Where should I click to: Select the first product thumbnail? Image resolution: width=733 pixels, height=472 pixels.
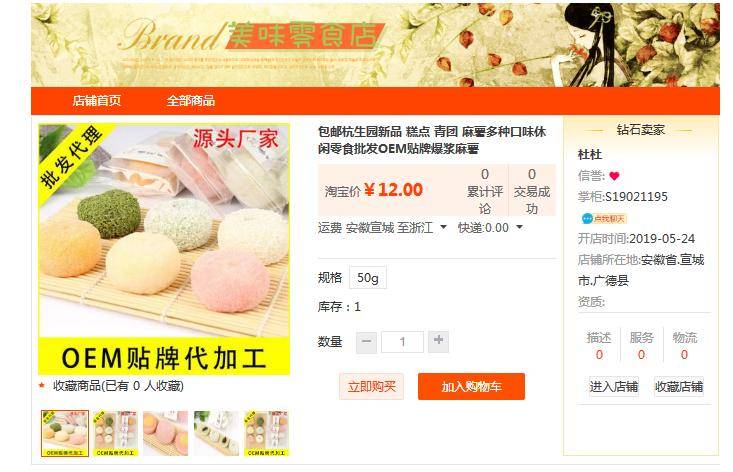click(65, 433)
